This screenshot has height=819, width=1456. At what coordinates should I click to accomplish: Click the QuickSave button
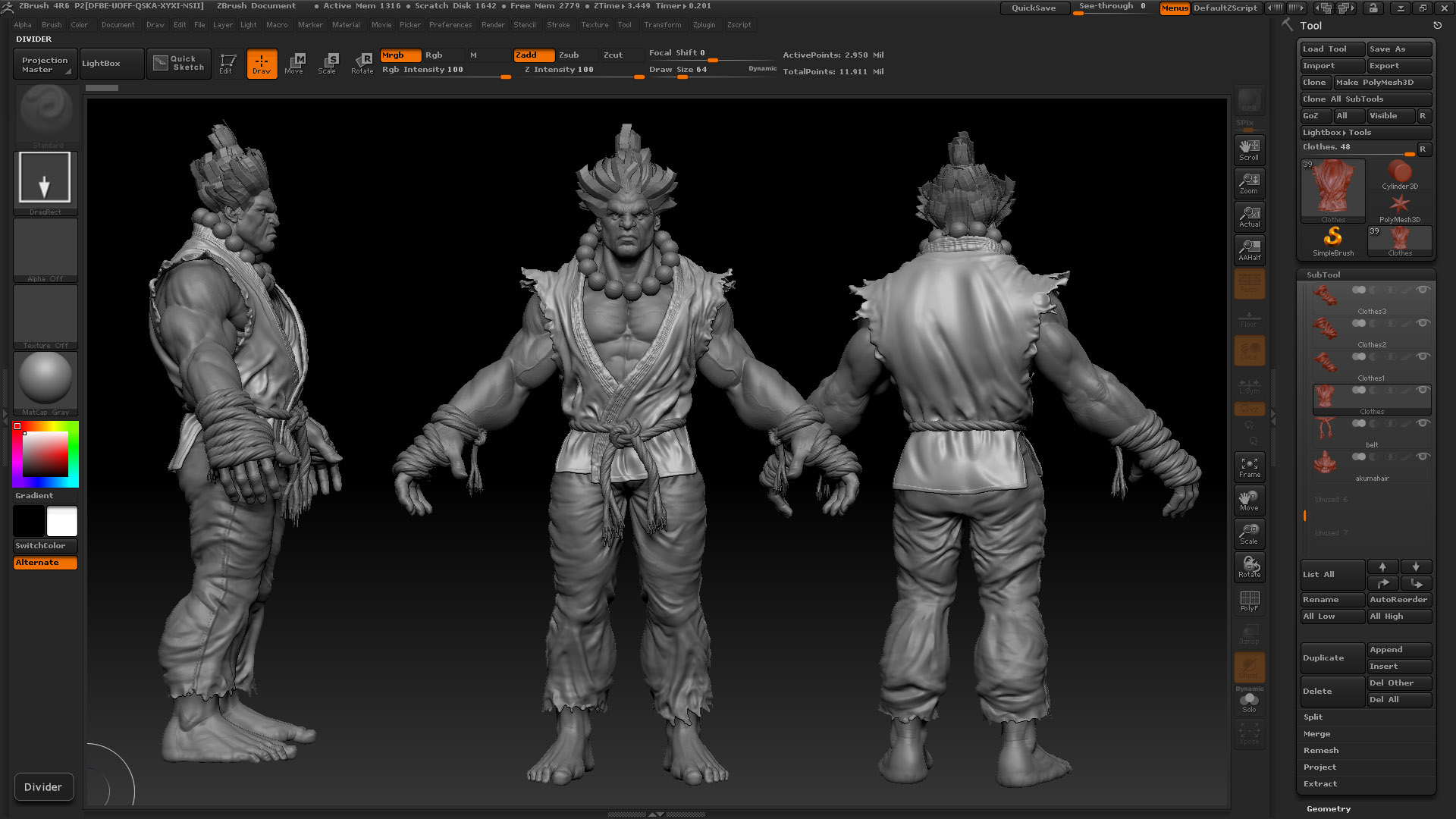coord(1034,8)
